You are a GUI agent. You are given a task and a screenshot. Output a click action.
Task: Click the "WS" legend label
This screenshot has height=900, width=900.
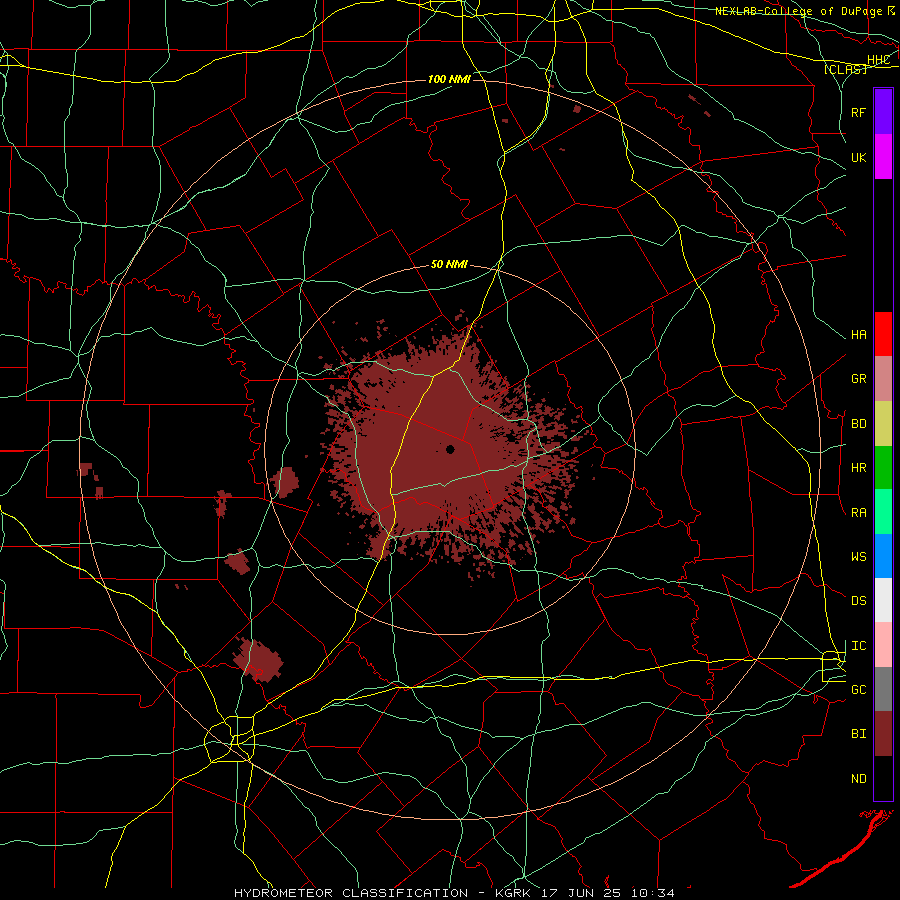pos(858,556)
